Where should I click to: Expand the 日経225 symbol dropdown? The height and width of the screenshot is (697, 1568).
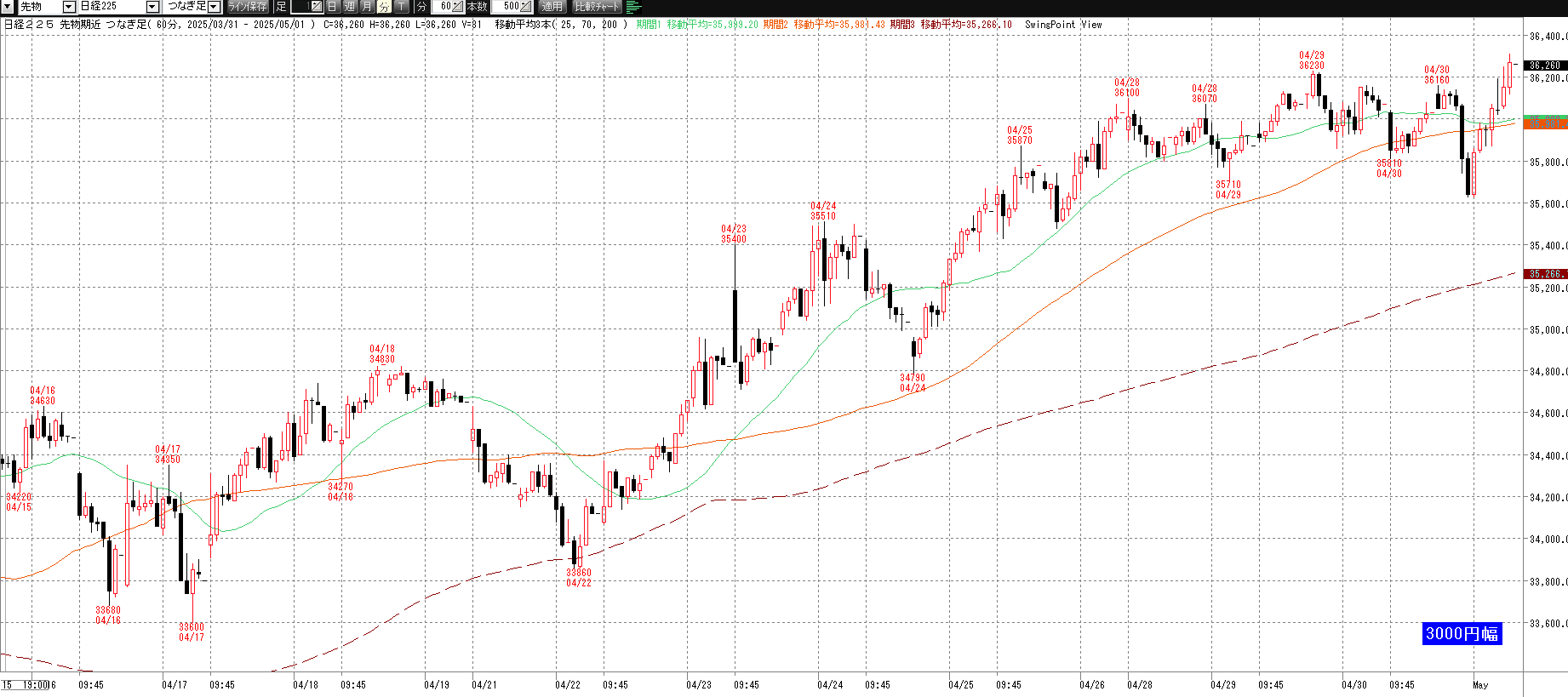(x=152, y=7)
